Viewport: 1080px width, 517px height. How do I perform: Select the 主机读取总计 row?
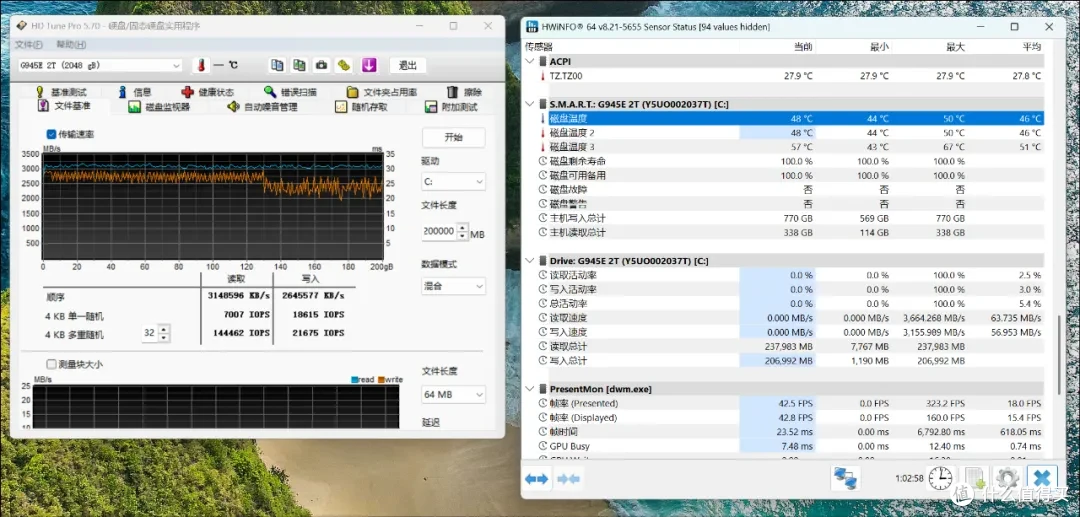click(791, 233)
